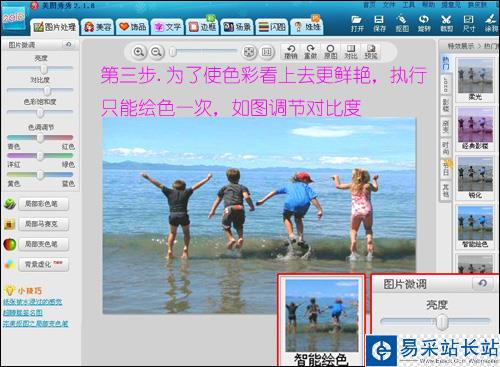This screenshot has width=500, height=367.
Task: Zoom out with the magnifier minus icon
Action: pos(156,52)
